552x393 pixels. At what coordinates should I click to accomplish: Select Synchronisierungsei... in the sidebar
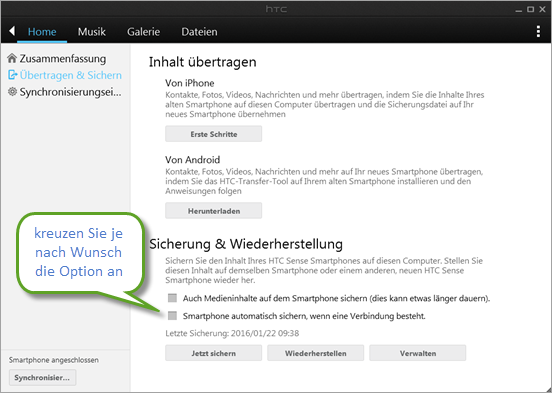coord(70,92)
